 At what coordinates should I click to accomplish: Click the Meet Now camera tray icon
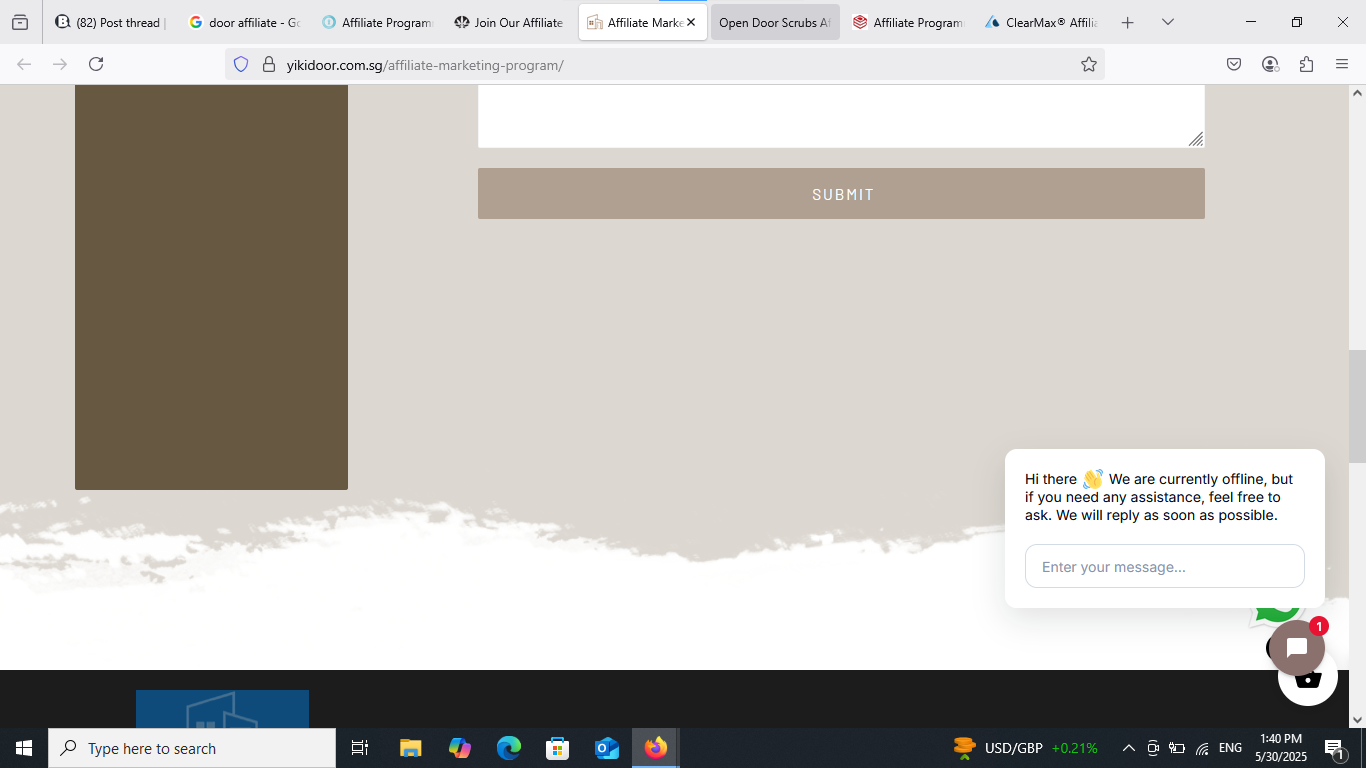(1153, 748)
